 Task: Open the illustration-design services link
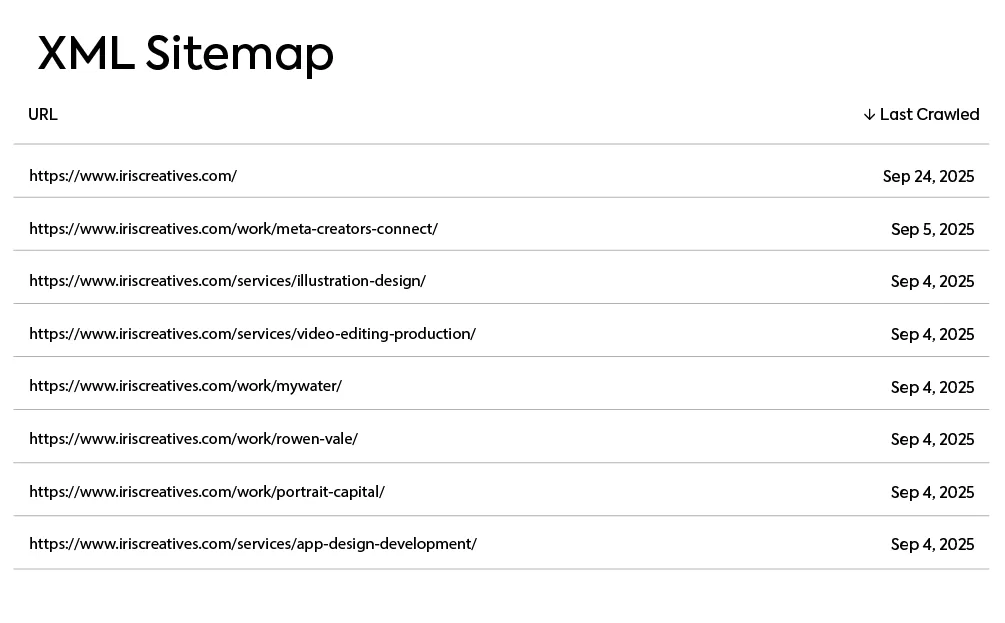(x=227, y=281)
